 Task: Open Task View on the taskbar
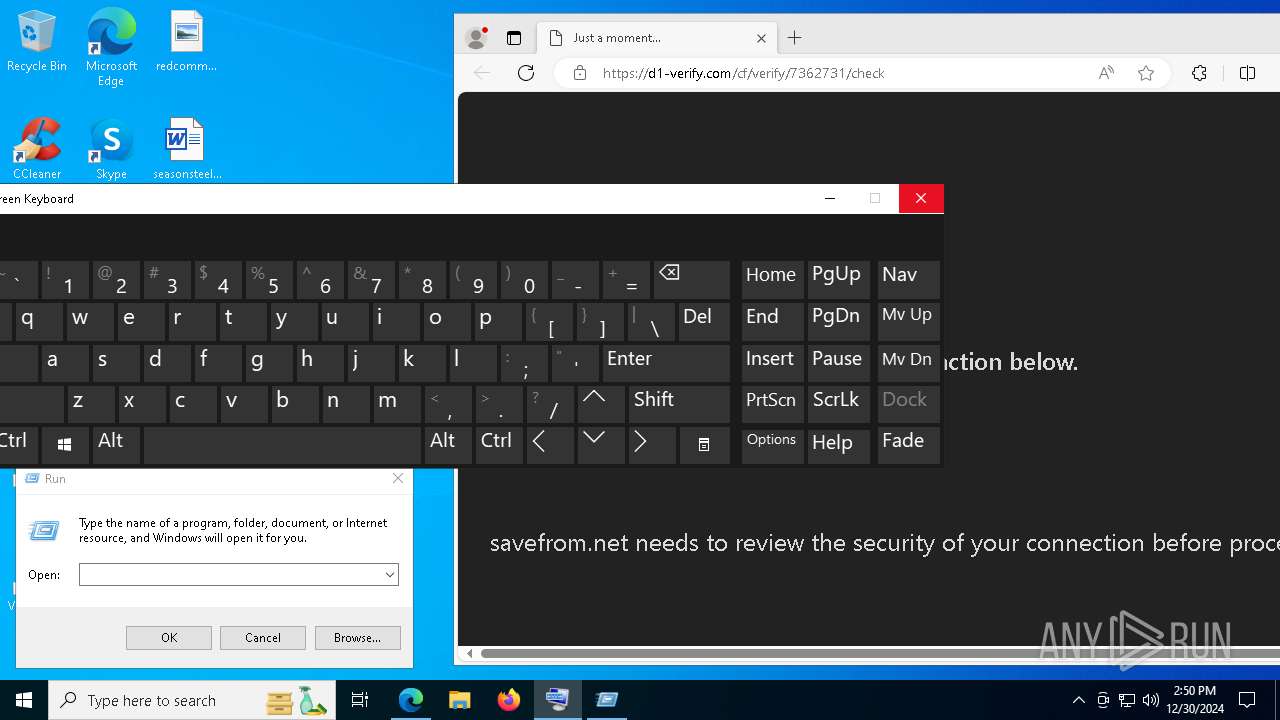click(360, 700)
